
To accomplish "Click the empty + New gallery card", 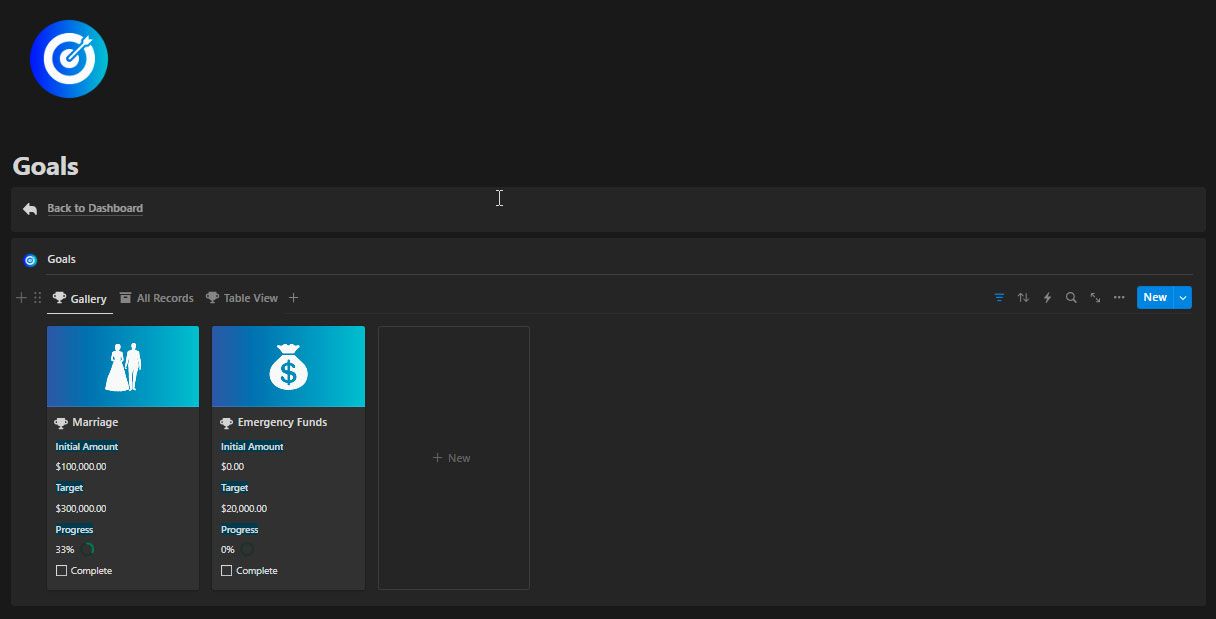I will click(x=454, y=458).
